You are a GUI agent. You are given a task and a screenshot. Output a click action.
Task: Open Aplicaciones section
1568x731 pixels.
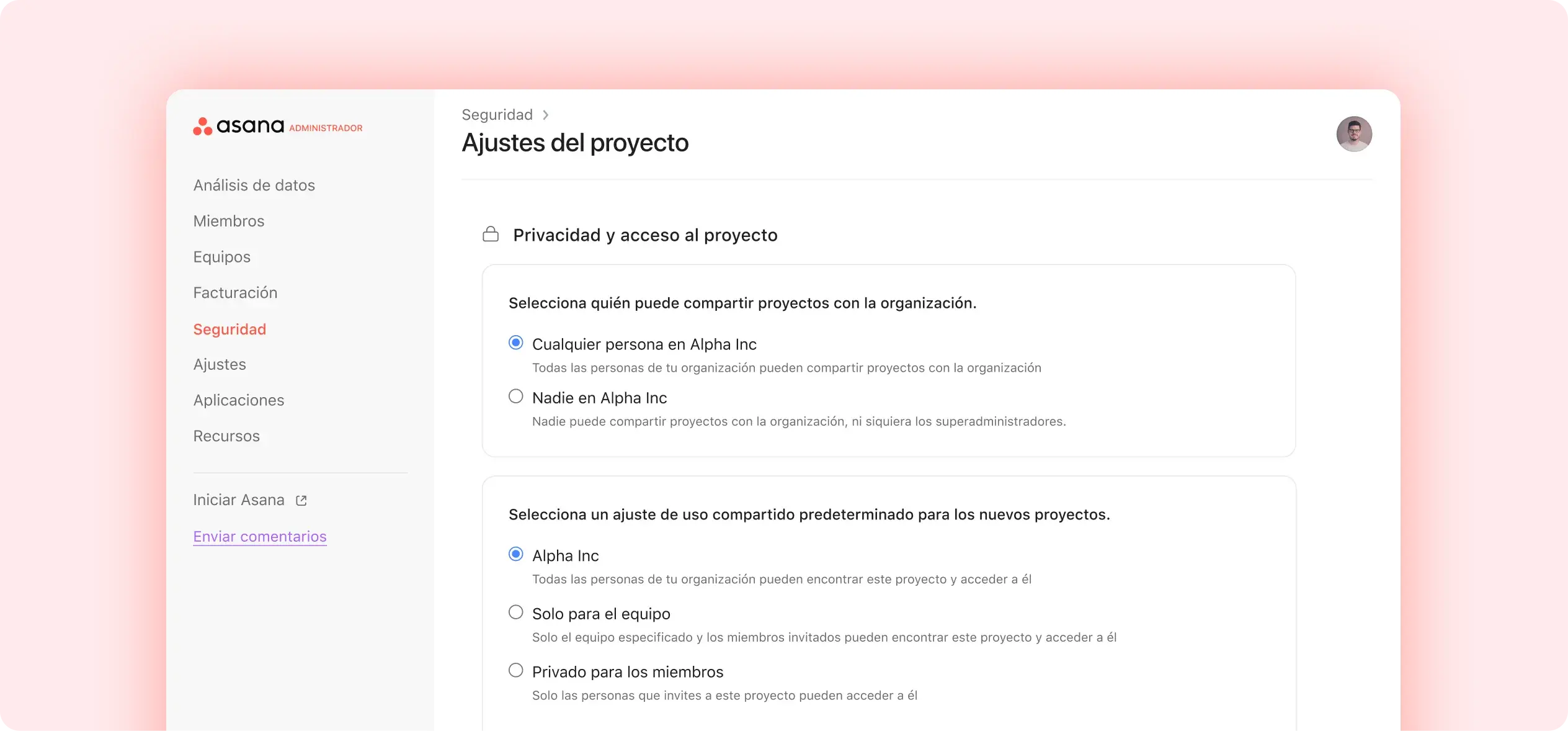click(238, 399)
